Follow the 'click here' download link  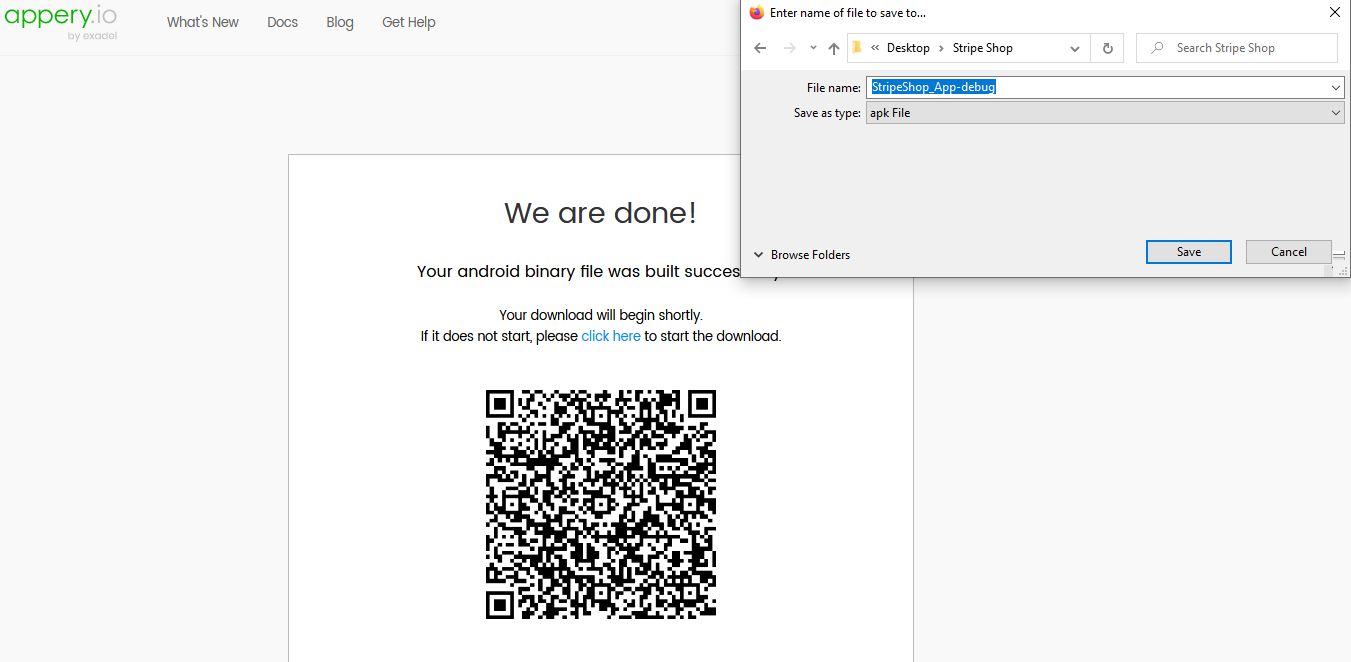point(611,336)
